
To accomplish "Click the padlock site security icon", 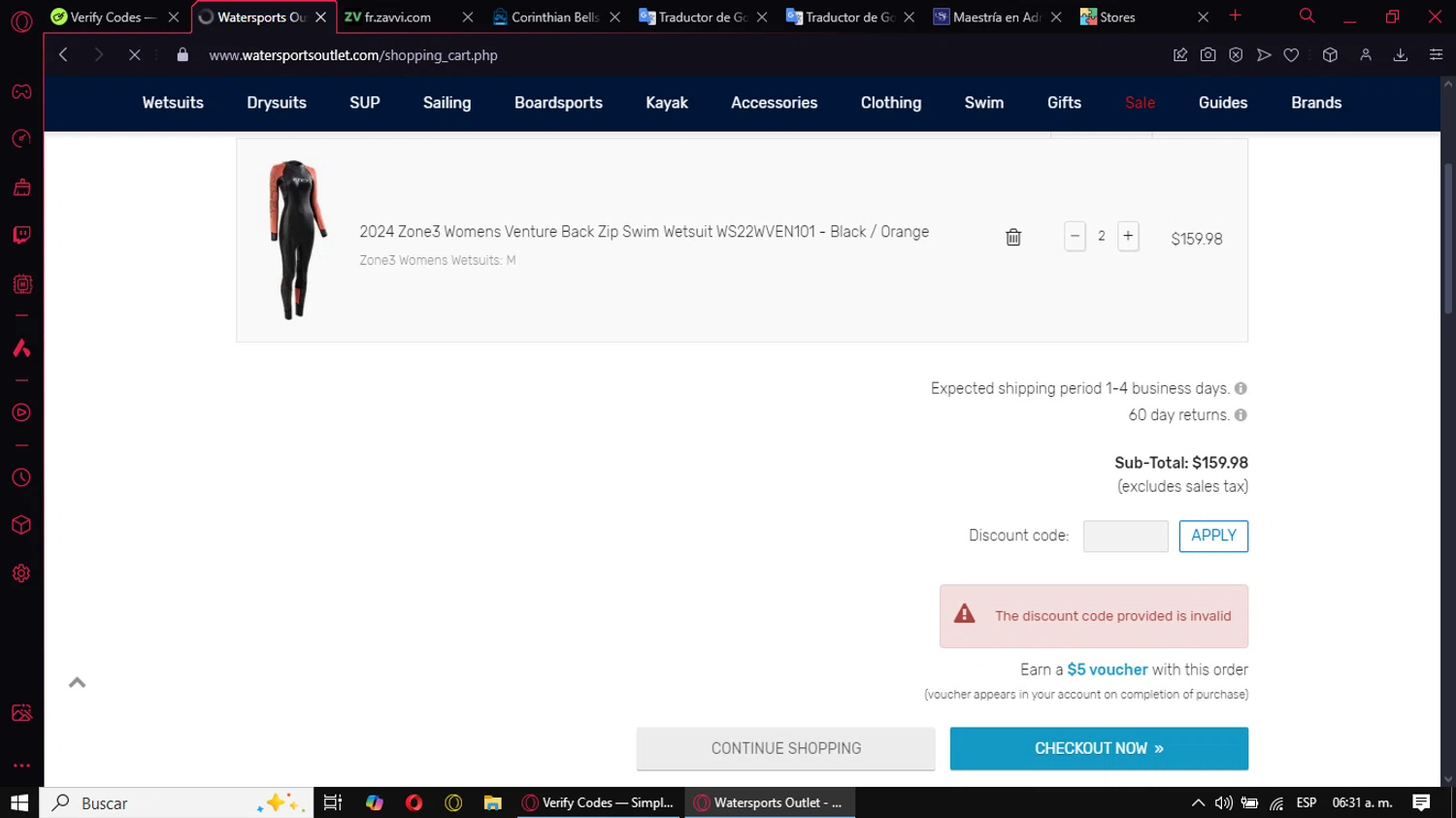I will [182, 55].
